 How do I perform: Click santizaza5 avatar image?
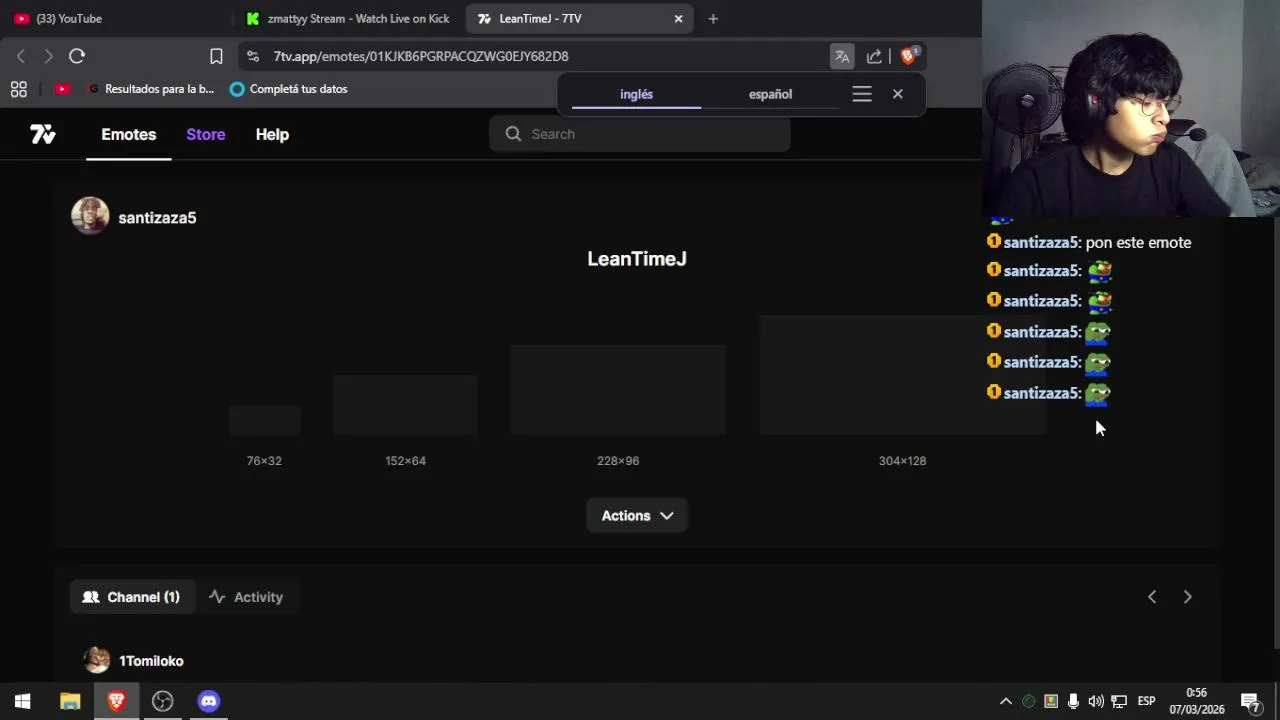(x=90, y=216)
